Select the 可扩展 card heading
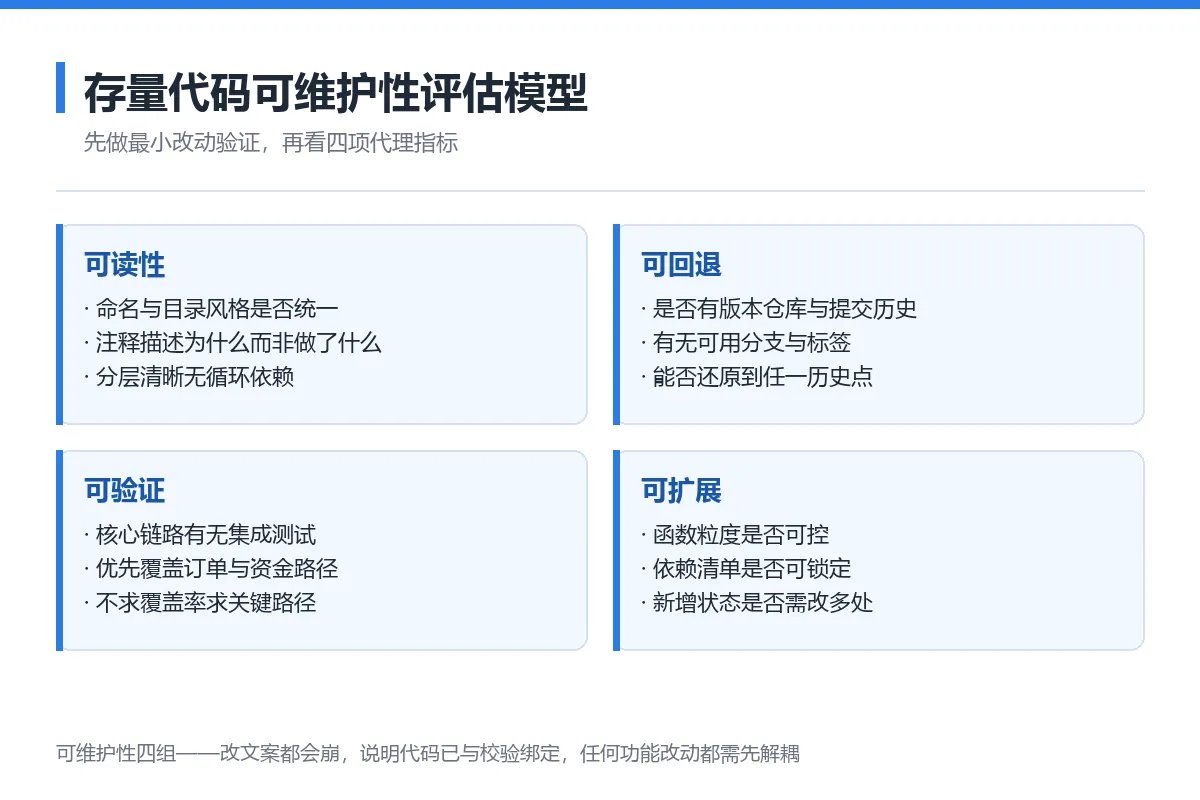The height and width of the screenshot is (800, 1200). (681, 491)
